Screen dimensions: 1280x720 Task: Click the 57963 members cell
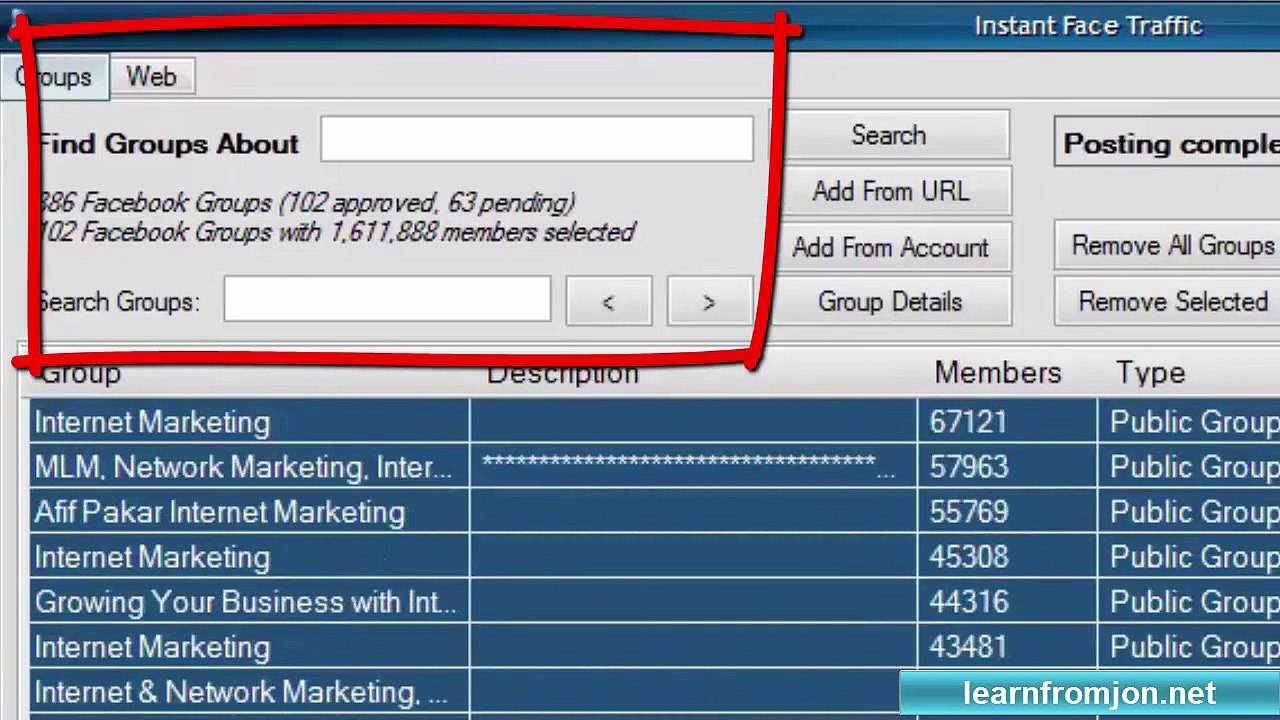[1007, 467]
